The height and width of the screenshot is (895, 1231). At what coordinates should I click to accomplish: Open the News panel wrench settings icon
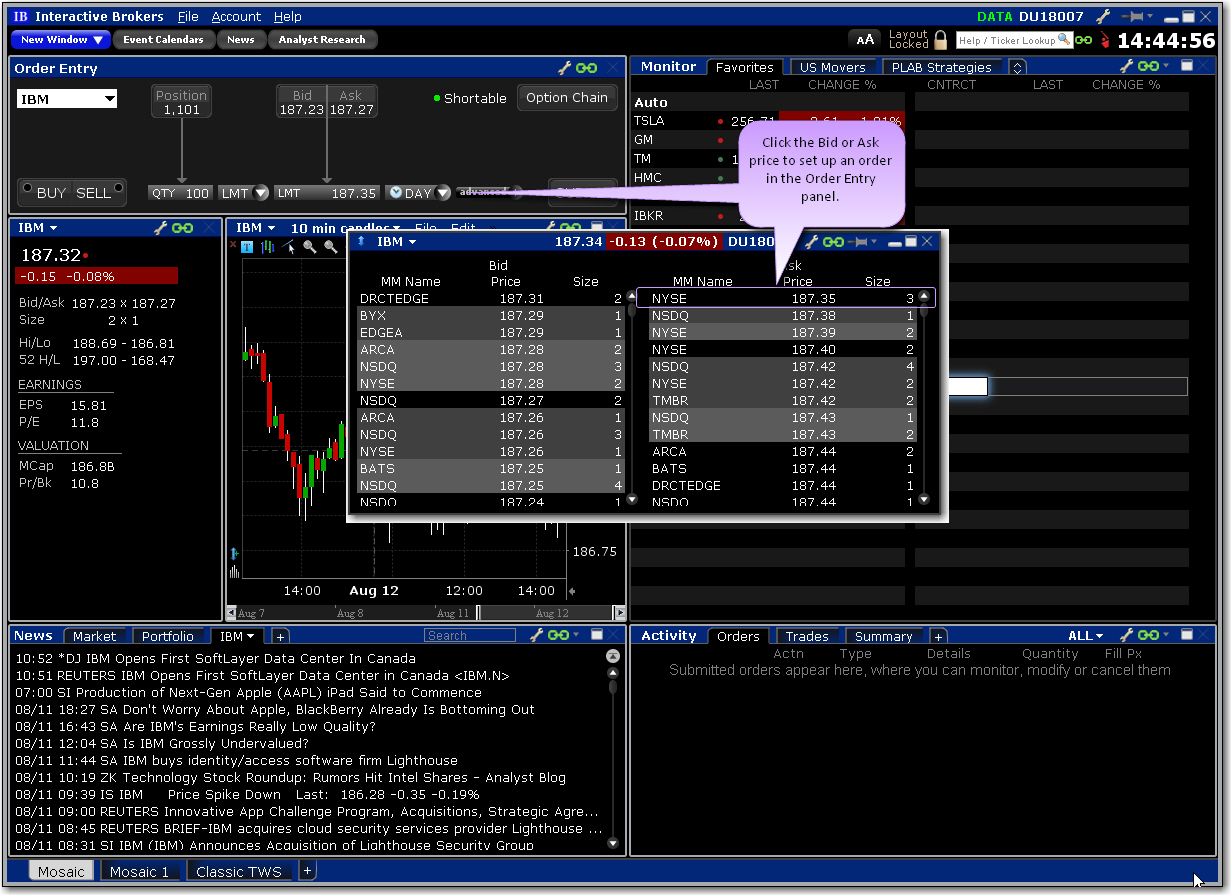tap(537, 635)
